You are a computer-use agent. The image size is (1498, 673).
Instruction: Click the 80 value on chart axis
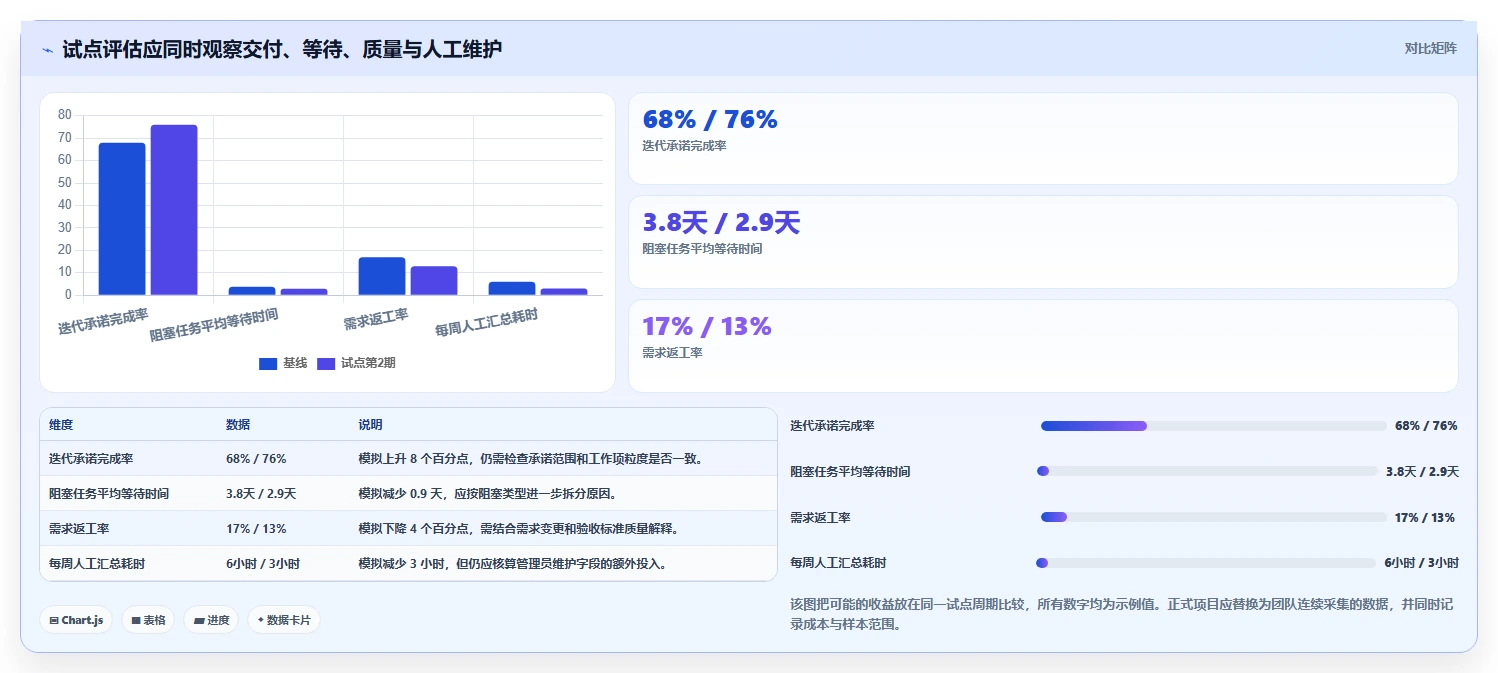tap(65, 115)
